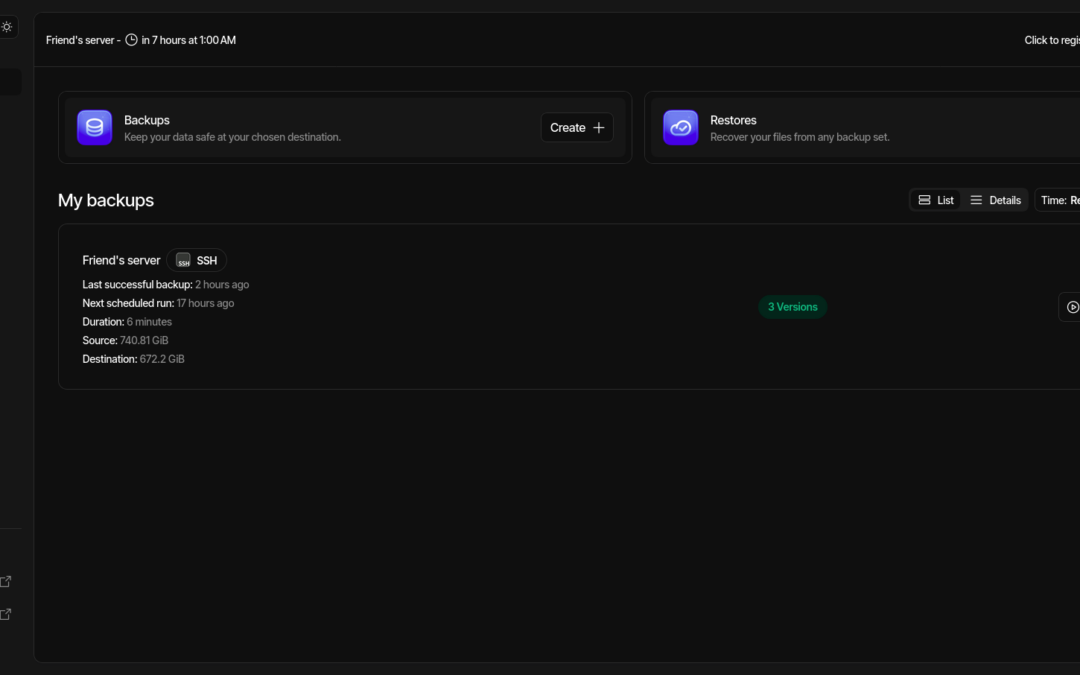This screenshot has height=675, width=1080.
Task: Create a new backup
Action: pos(577,128)
